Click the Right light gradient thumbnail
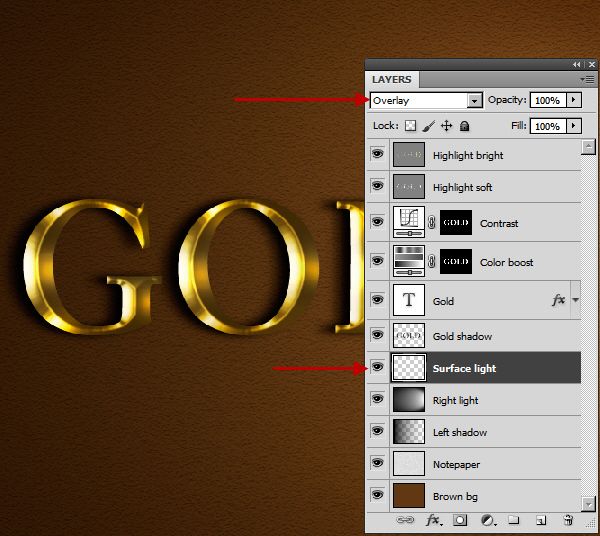The height and width of the screenshot is (536, 600). coord(409,399)
